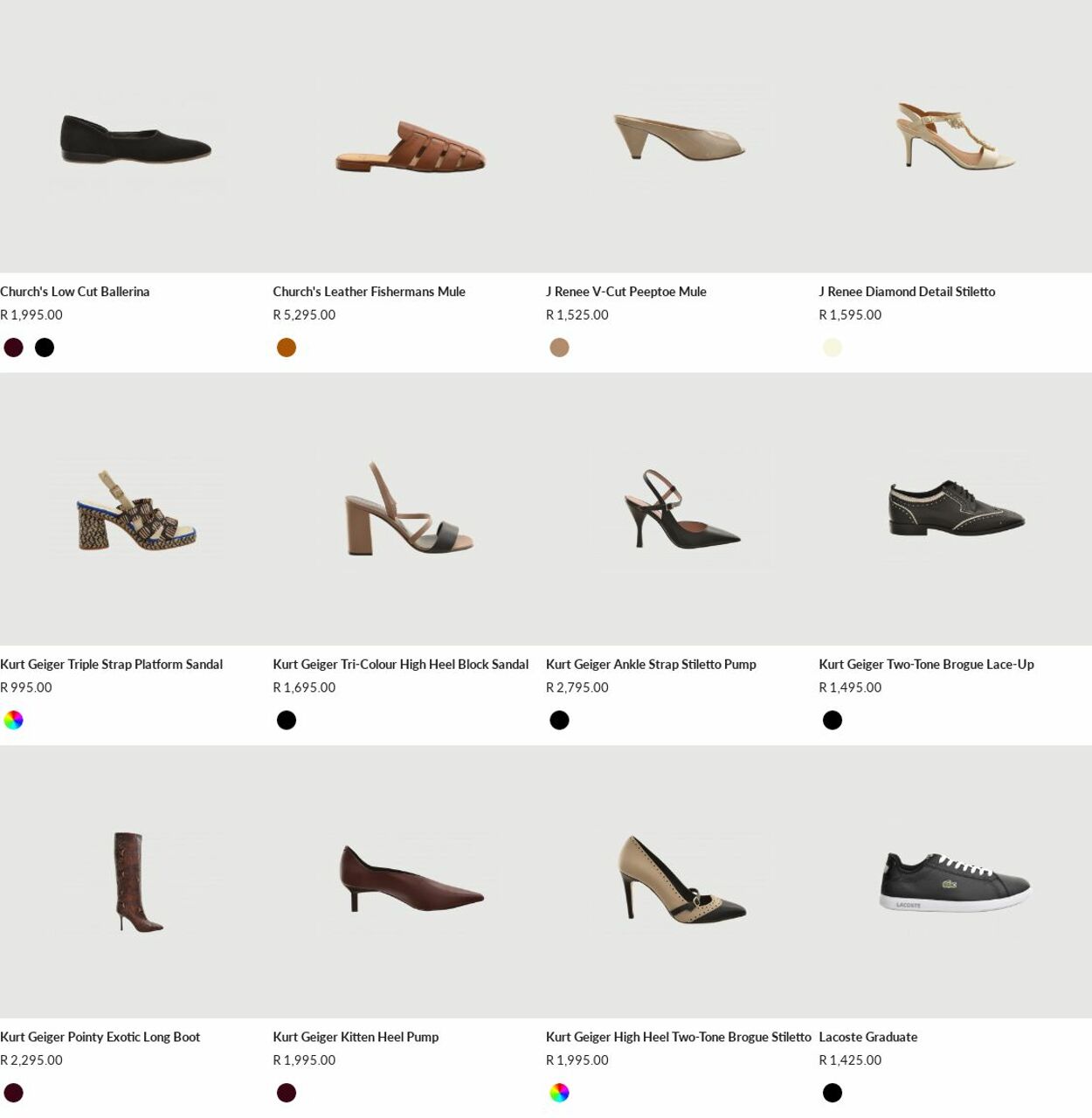The image size is (1092, 1118).
Task: Click Kurt Geiger High Heel Two-Tone Brogue Stiletto title
Action: pyautogui.click(x=679, y=1038)
